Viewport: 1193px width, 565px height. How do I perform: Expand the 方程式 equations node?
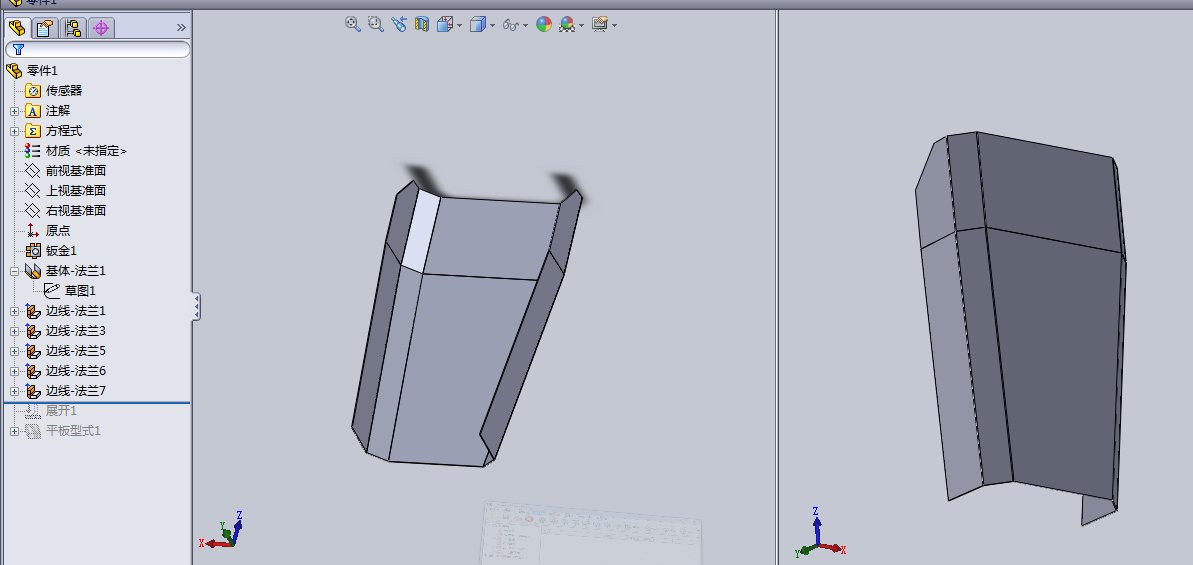(14, 131)
